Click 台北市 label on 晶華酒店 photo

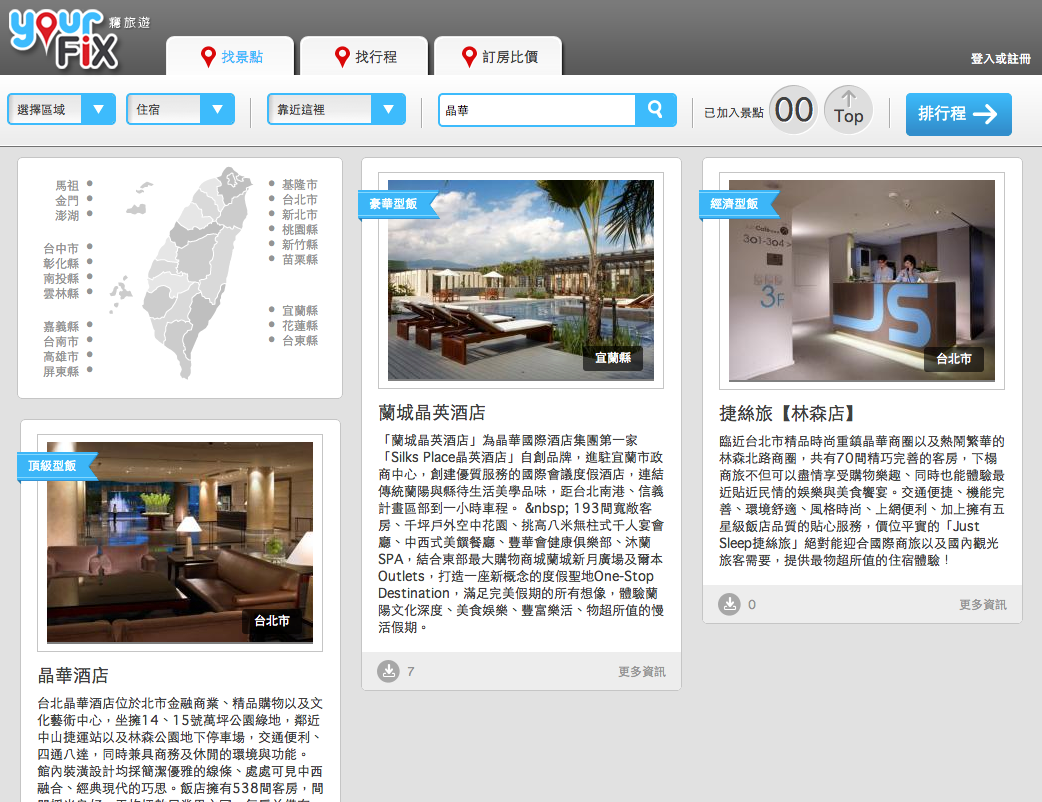272,621
